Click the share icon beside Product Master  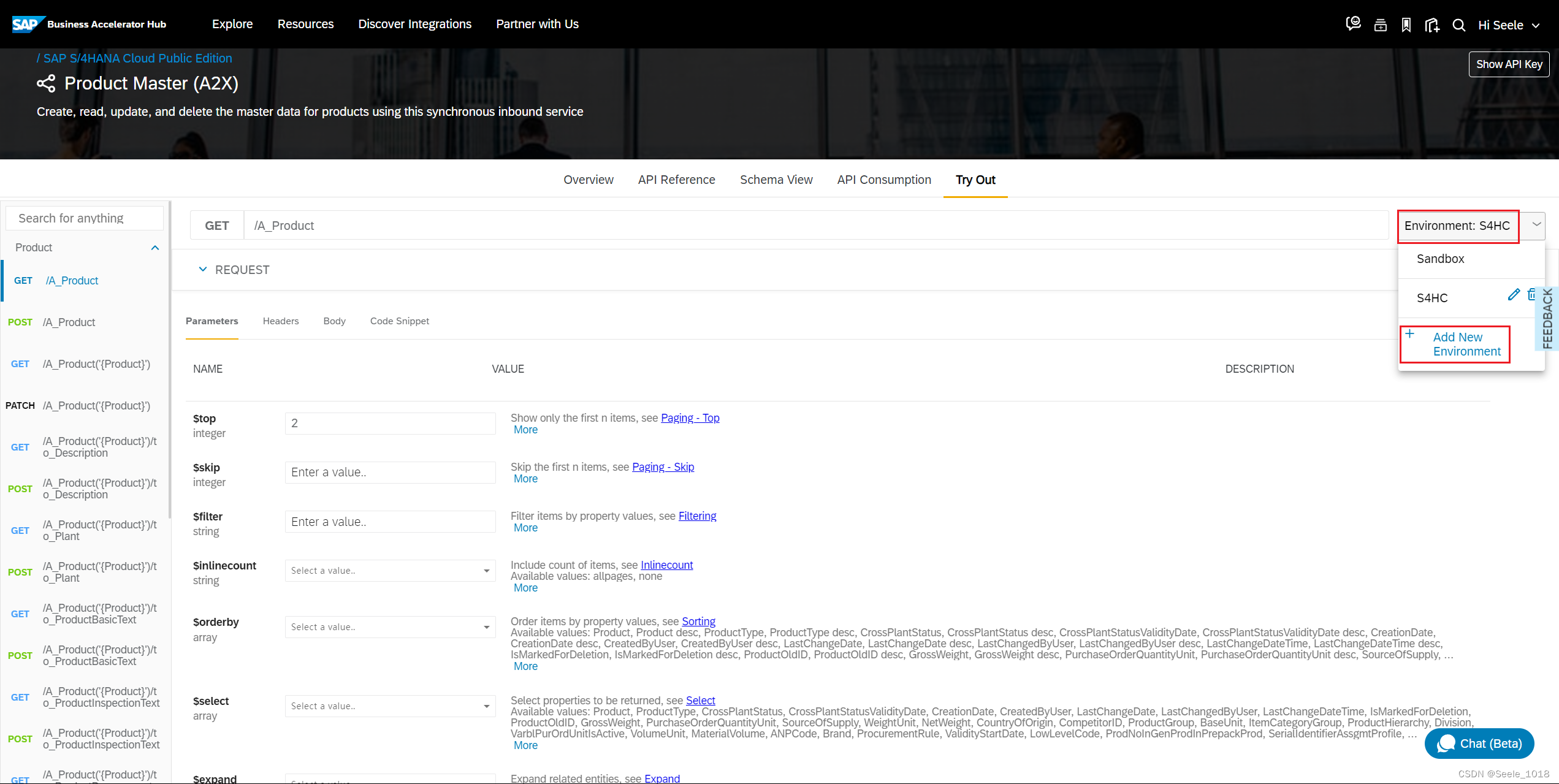pyautogui.click(x=46, y=83)
